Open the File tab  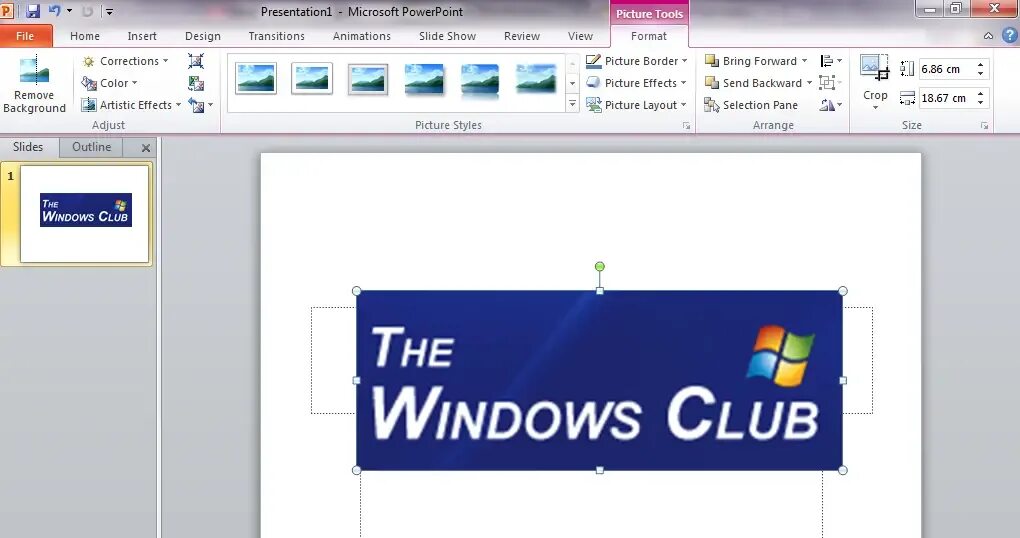coord(25,36)
